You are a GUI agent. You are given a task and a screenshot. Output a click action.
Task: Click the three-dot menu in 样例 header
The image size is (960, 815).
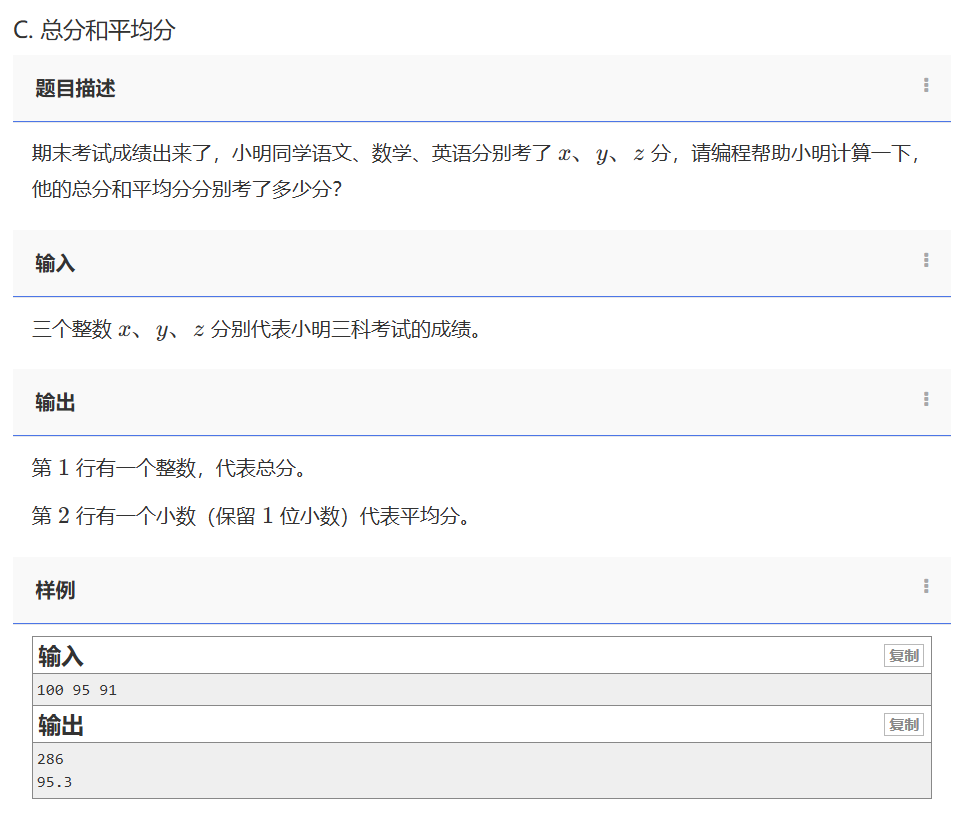point(926,587)
